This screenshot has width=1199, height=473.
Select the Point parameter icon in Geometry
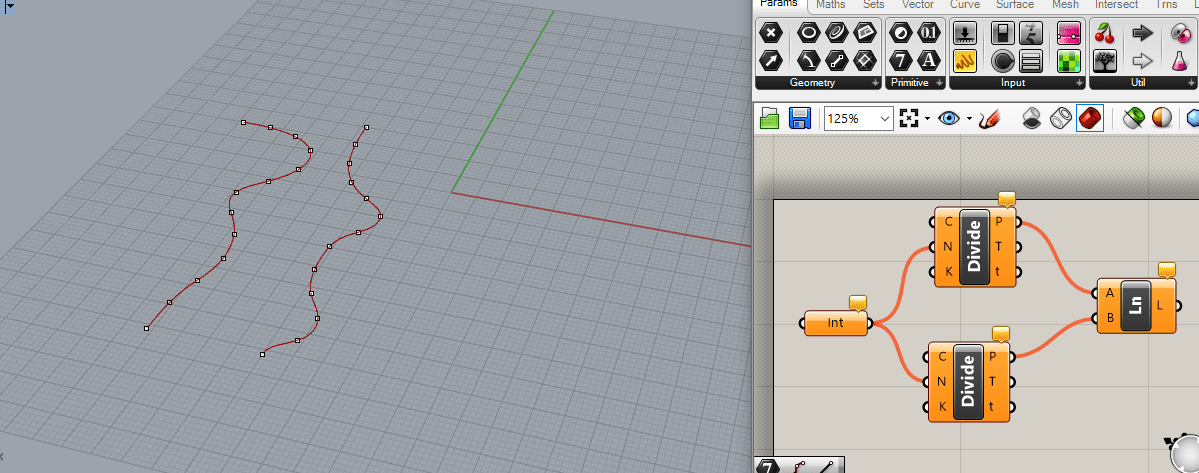point(771,33)
